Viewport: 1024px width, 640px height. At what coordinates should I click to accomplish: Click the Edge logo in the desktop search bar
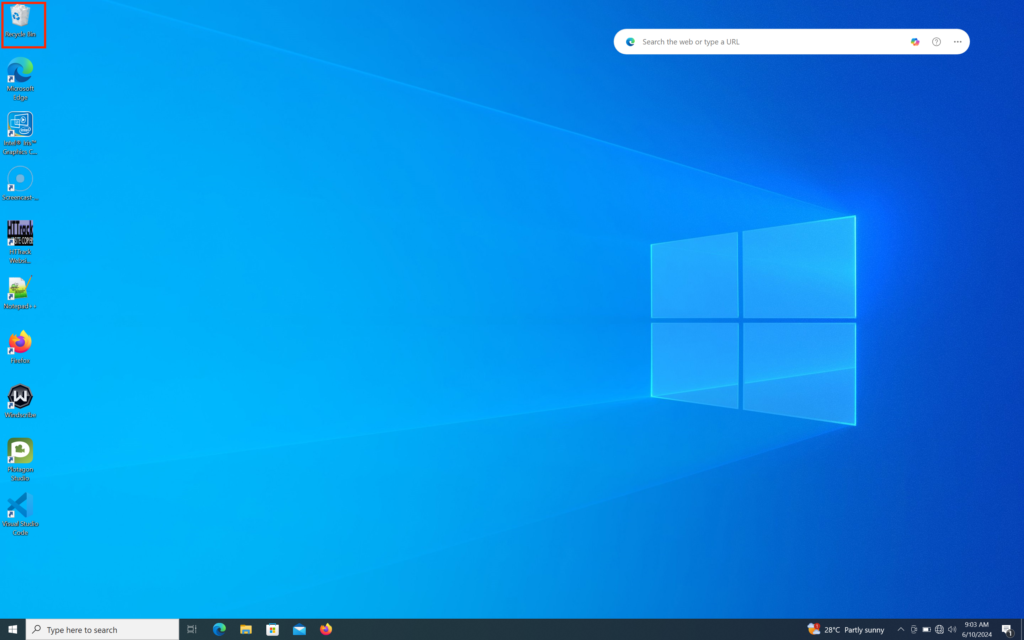pyautogui.click(x=630, y=42)
